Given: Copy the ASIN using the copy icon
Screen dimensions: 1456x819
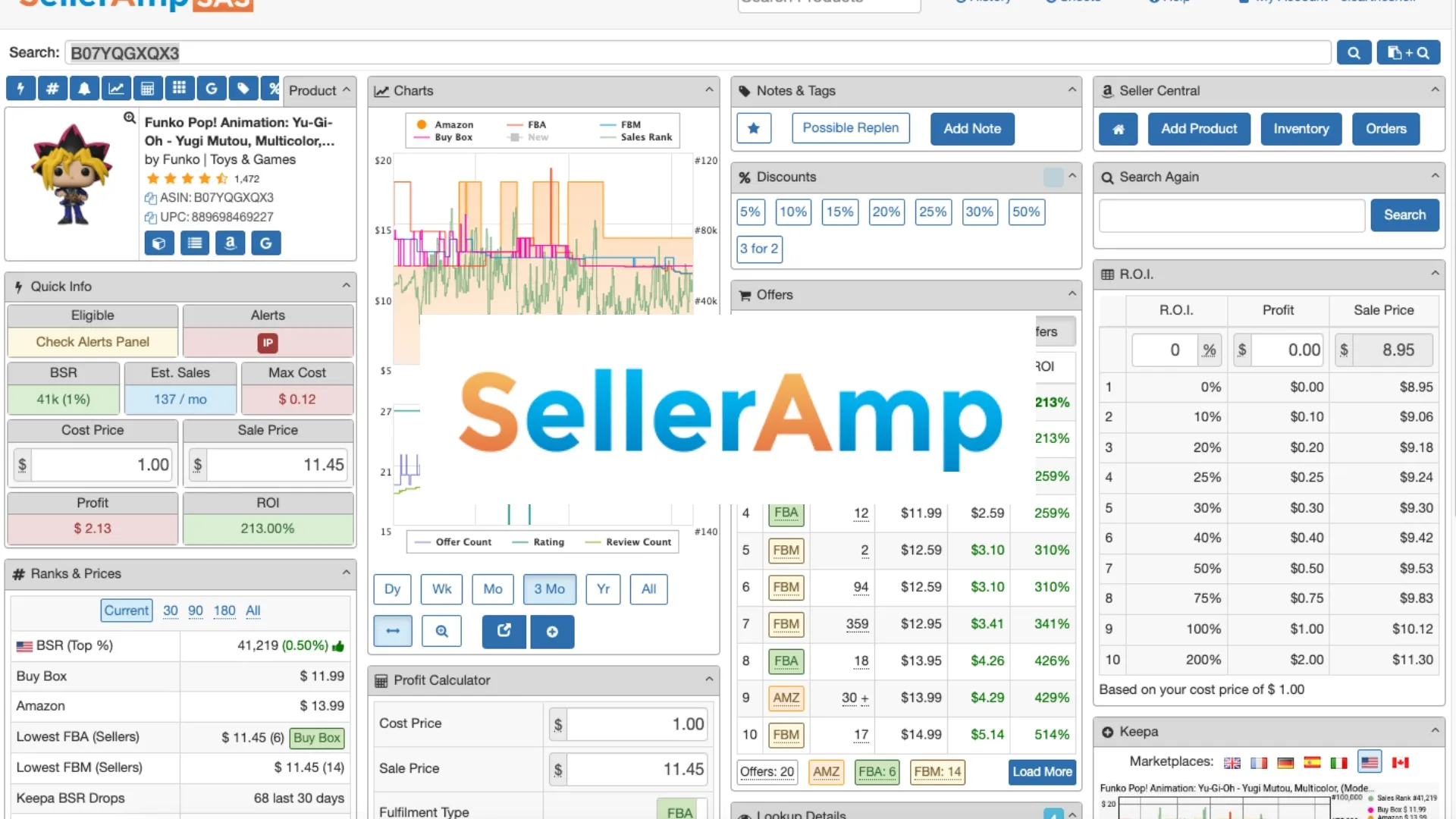Looking at the screenshot, I should [x=150, y=199].
